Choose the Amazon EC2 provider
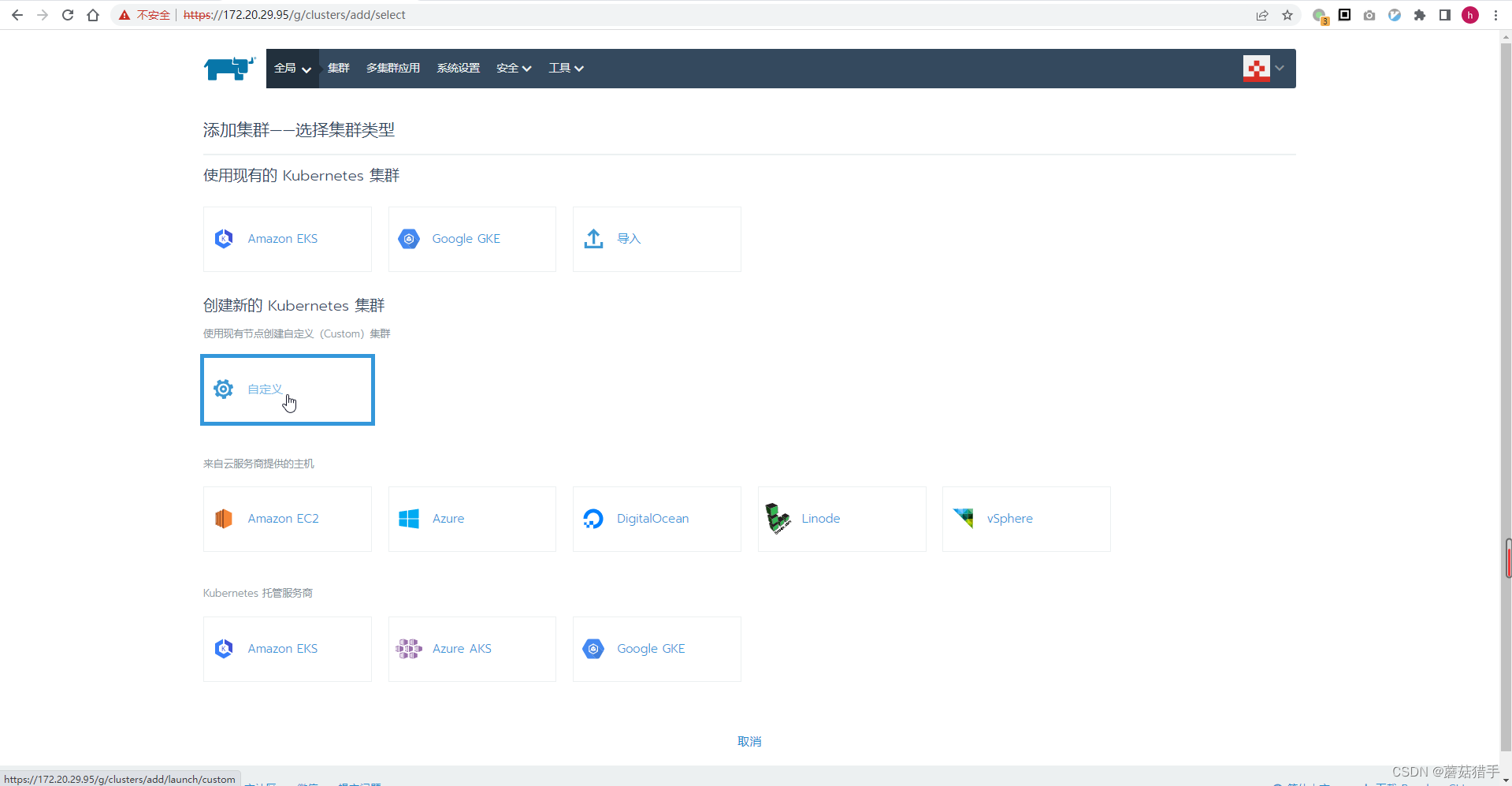The image size is (1512, 786). (288, 519)
